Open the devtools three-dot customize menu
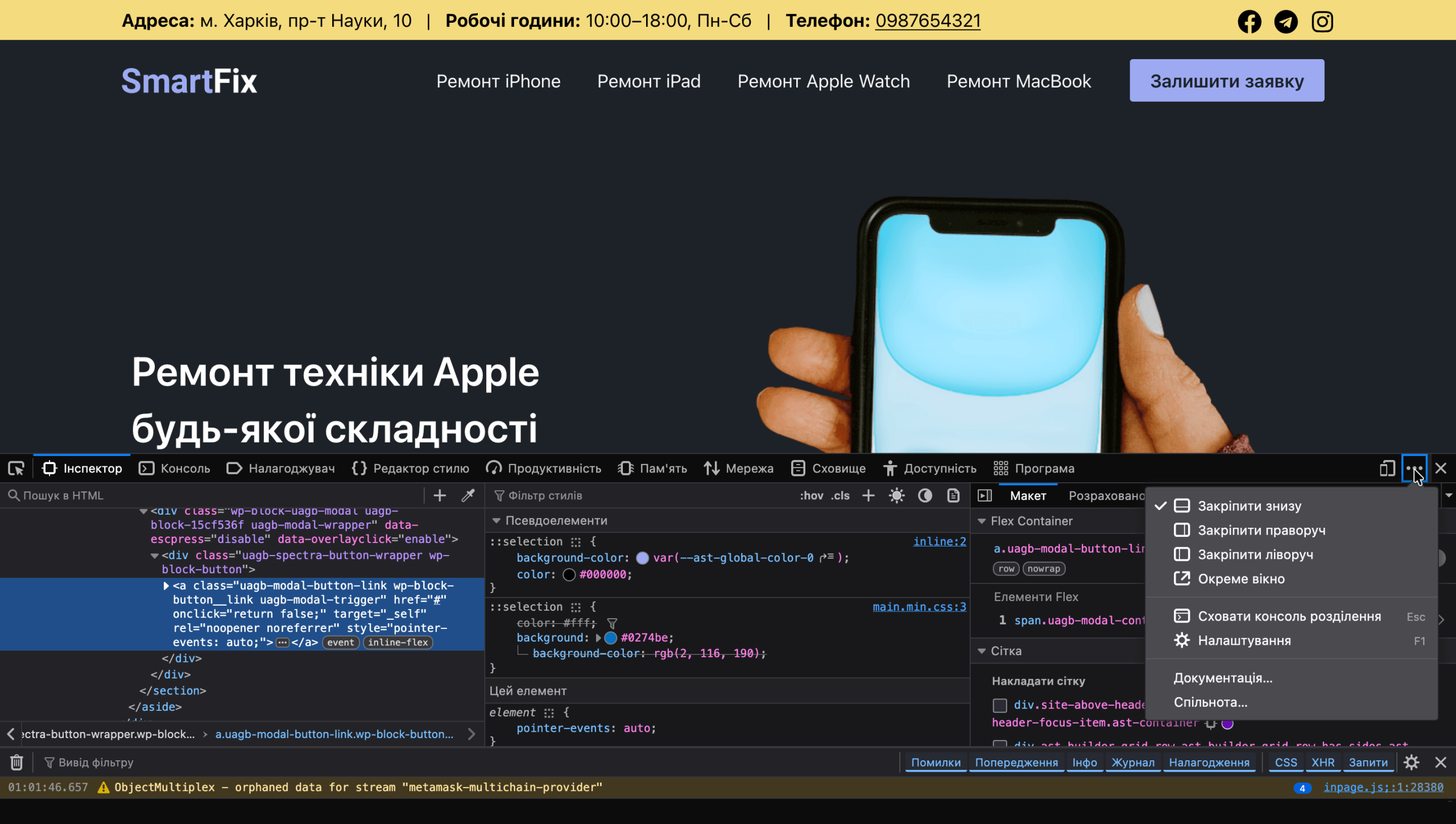 tap(1414, 468)
